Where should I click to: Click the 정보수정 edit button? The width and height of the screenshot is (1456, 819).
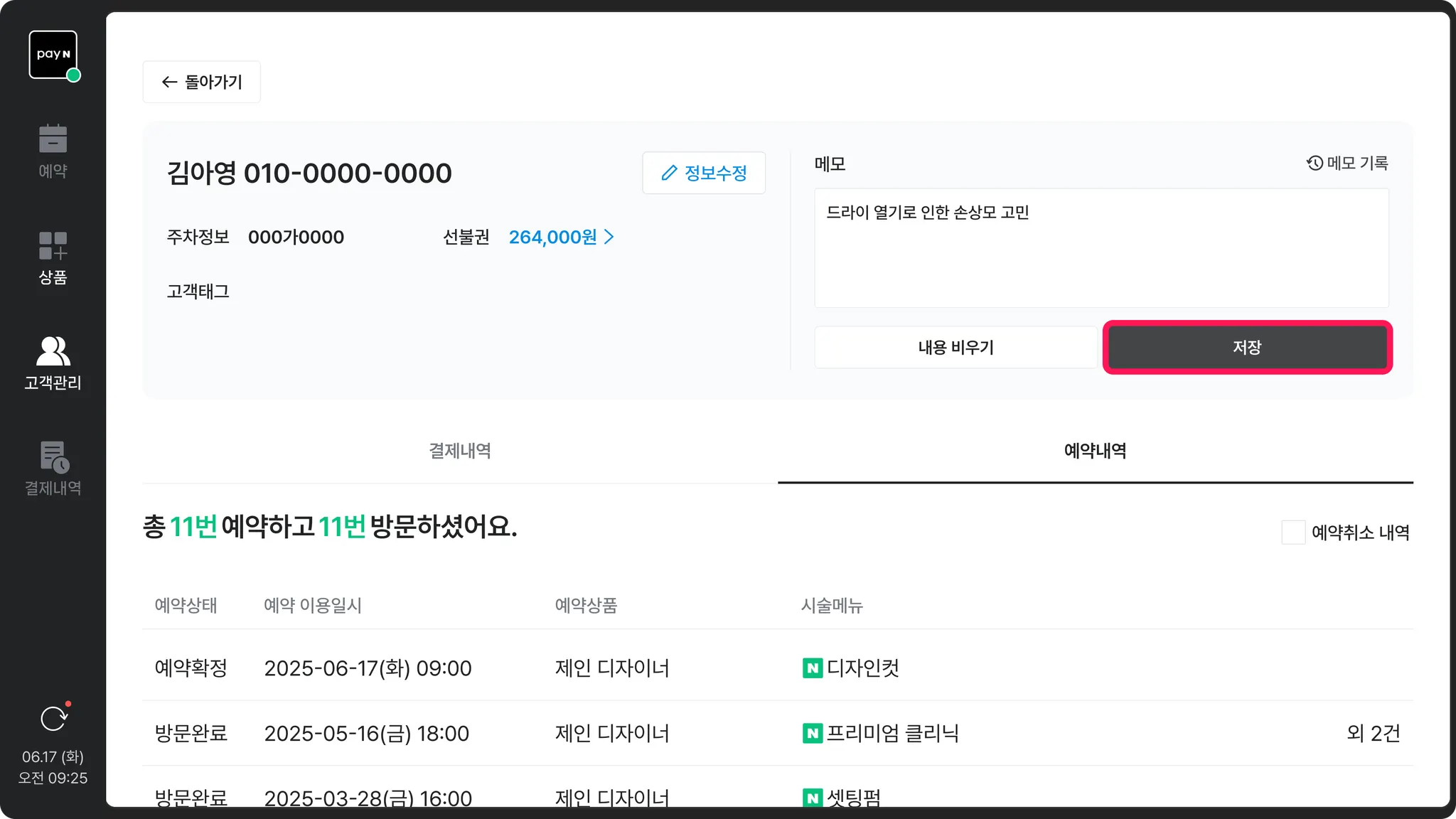pyautogui.click(x=703, y=173)
